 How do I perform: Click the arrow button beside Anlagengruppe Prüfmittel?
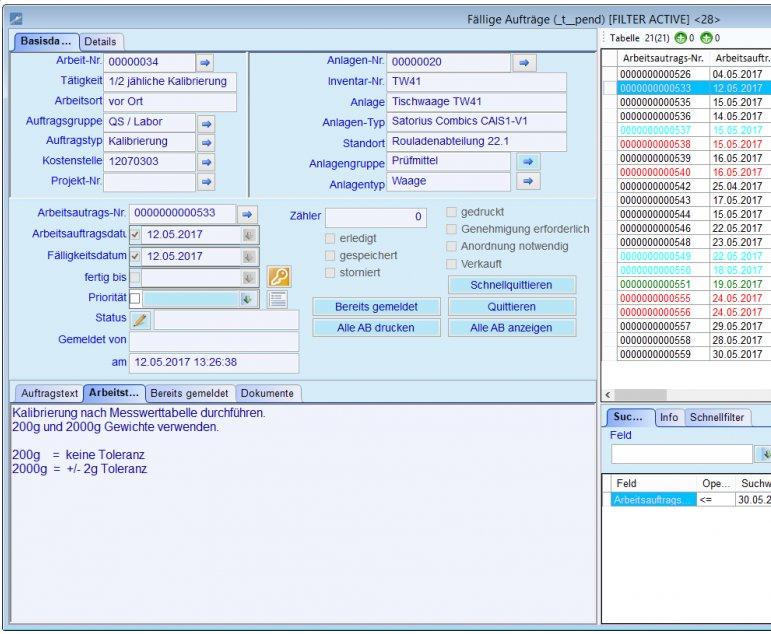[529, 162]
